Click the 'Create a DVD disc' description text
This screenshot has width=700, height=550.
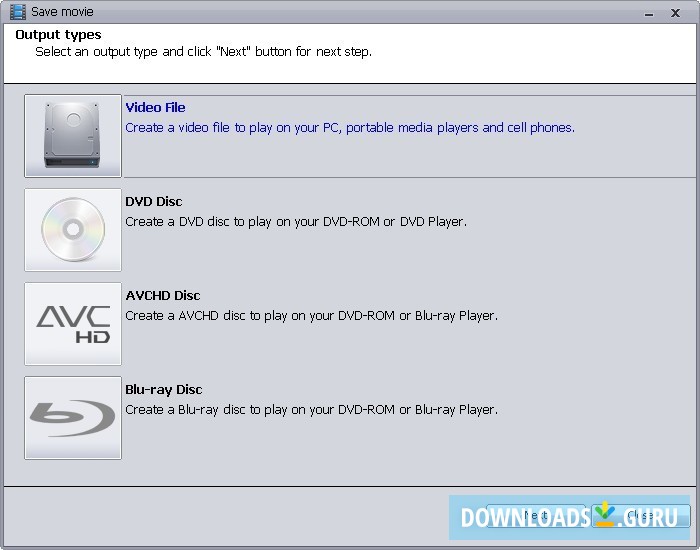[x=296, y=222]
